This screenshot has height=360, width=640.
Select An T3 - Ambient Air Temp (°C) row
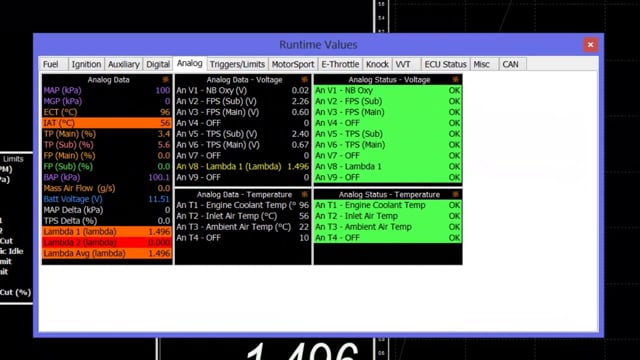243,227
